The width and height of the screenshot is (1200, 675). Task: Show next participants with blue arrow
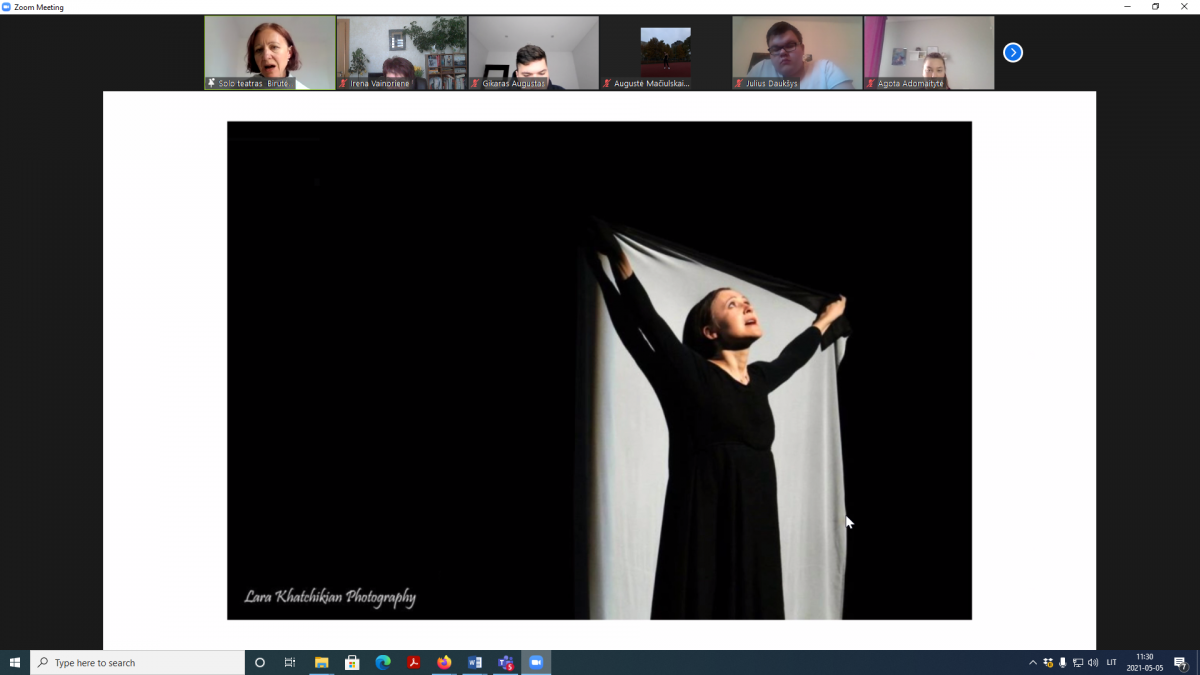[1013, 52]
